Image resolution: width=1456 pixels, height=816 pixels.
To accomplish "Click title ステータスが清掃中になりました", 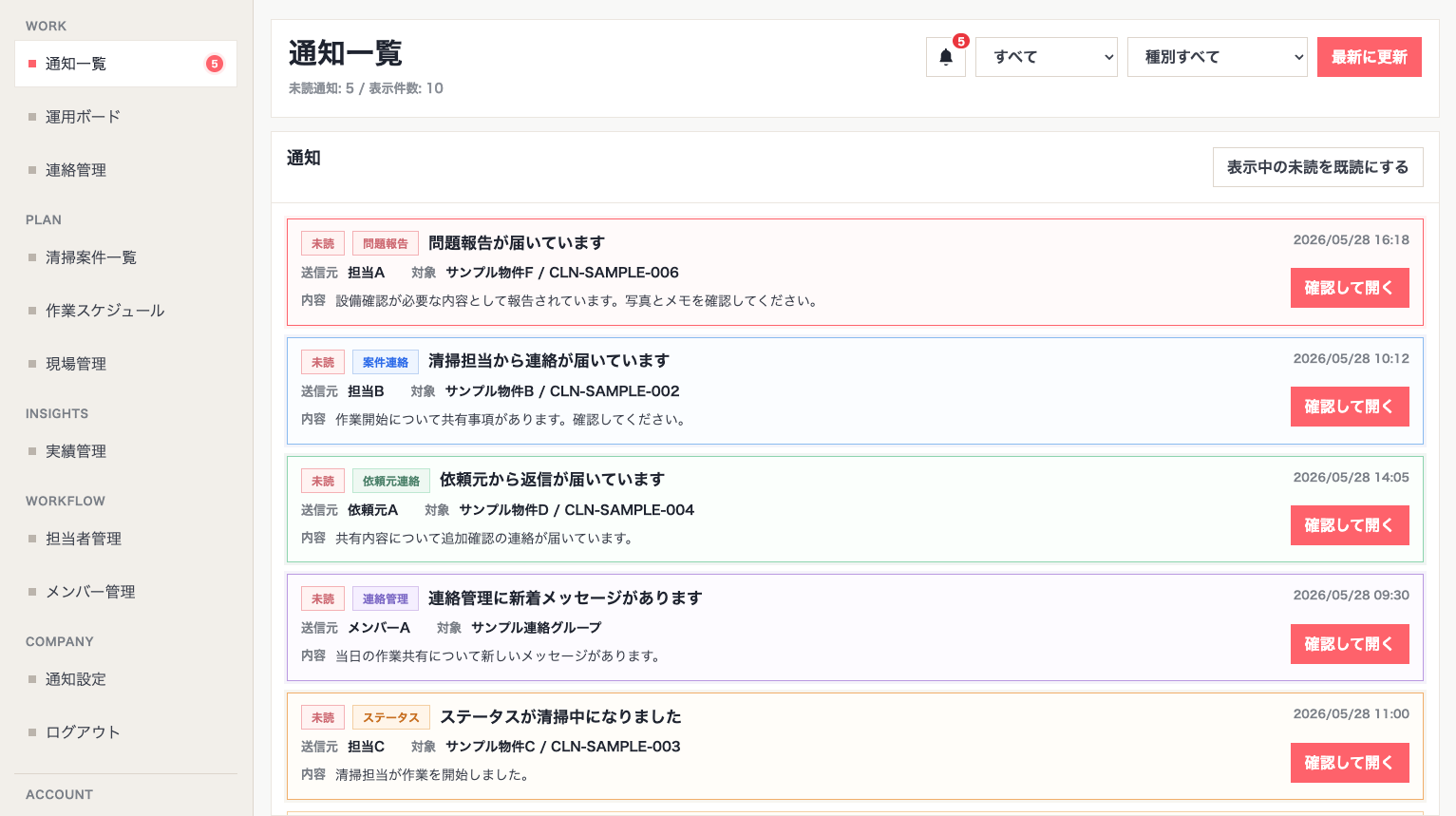I will [560, 716].
